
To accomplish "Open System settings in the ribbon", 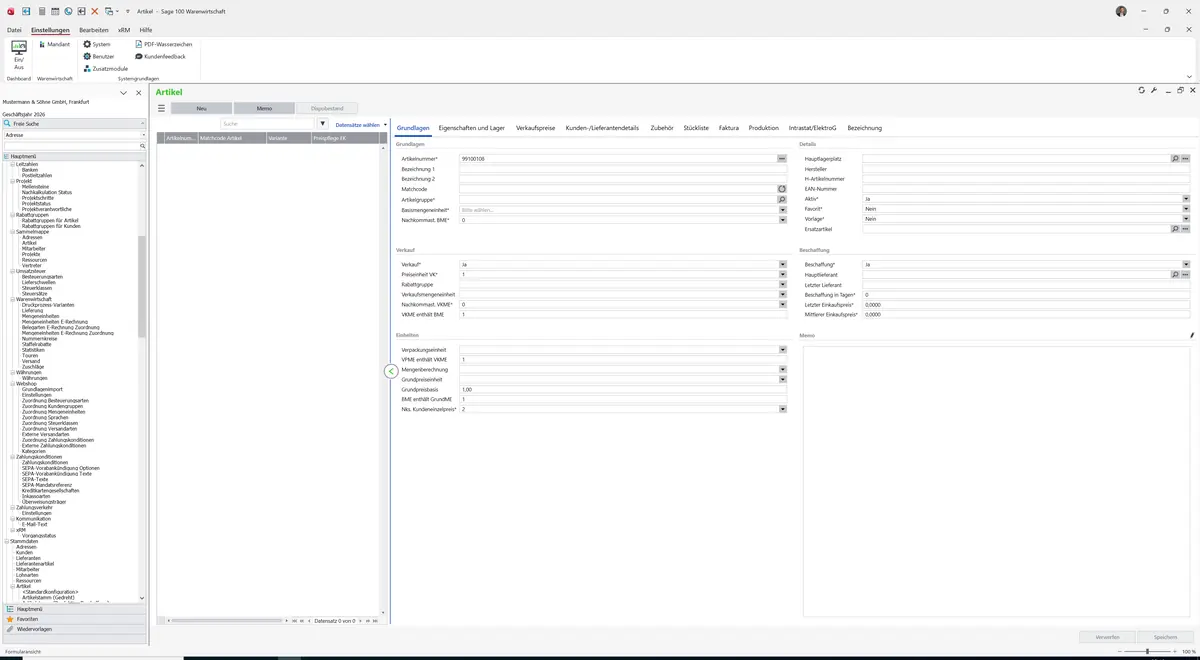I will click(x=97, y=44).
